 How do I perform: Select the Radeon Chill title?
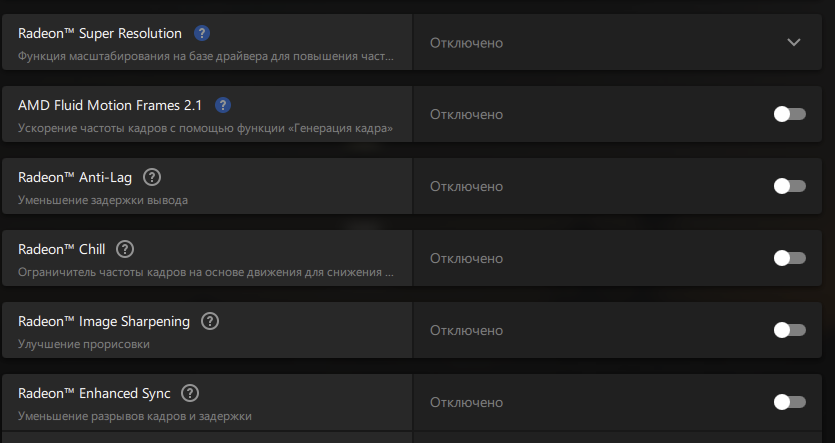[61, 249]
